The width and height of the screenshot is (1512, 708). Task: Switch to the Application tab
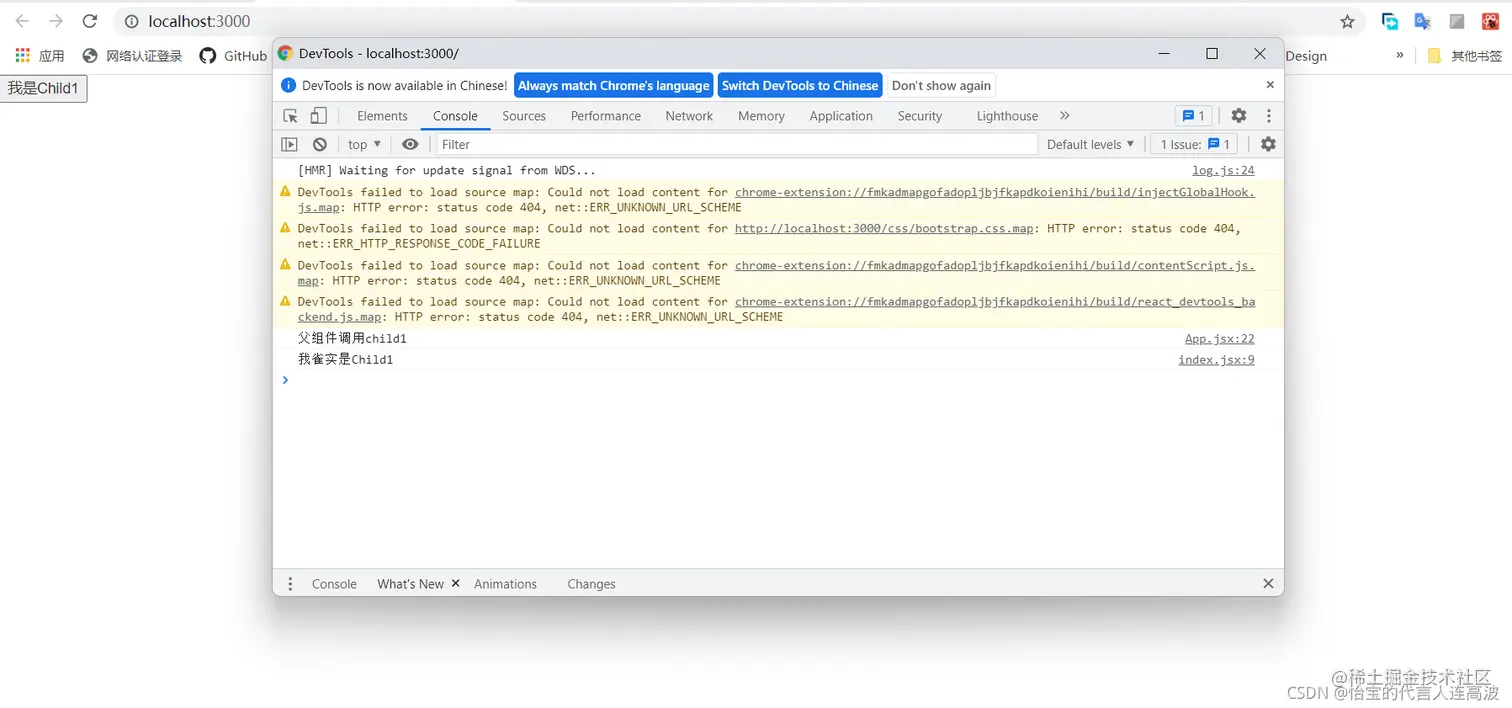tap(841, 116)
